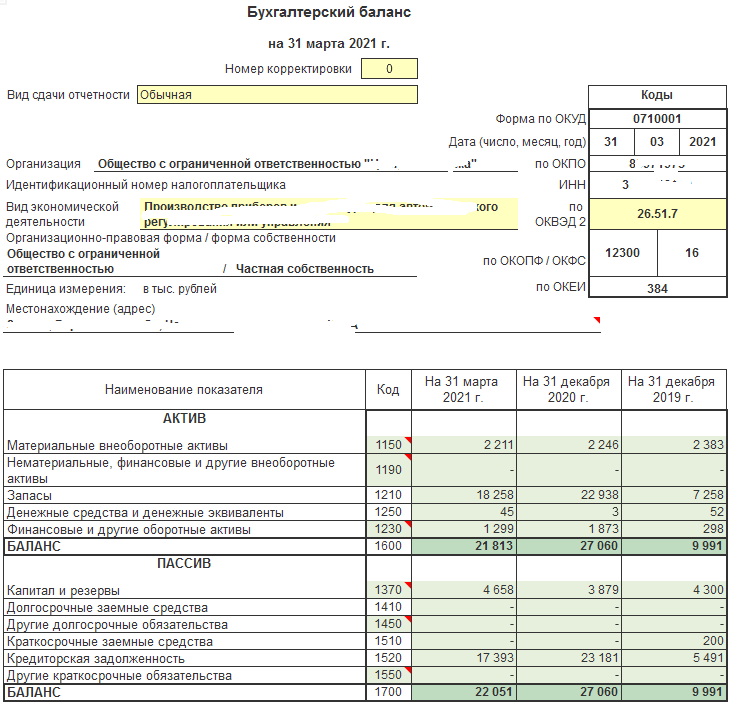Click the ОКОПФ code cell 12300
This screenshot has width=745, height=713.
[623, 253]
